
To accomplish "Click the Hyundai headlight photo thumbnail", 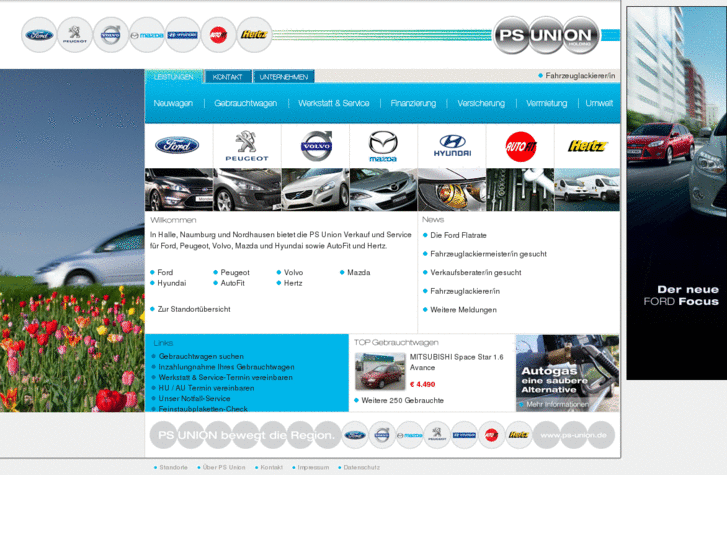I will (x=452, y=190).
